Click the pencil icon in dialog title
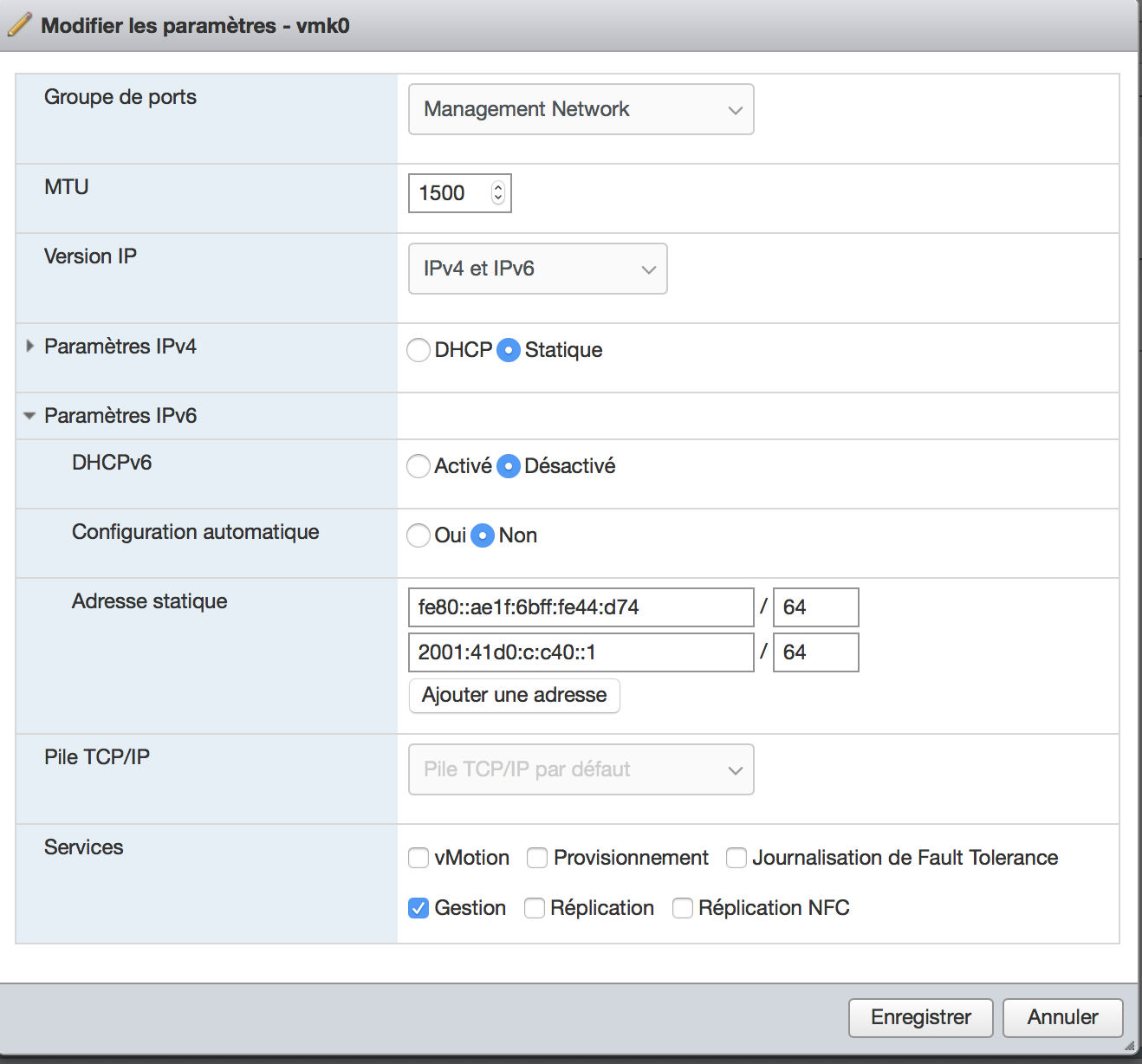The image size is (1142, 1064). [x=19, y=25]
